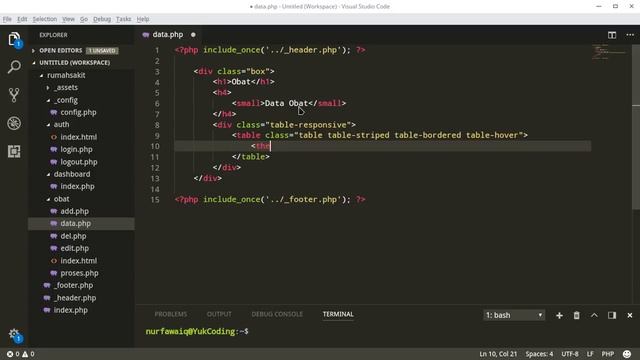Select data.php in the explorer tree
640x360 pixels.
[x=81, y=224]
